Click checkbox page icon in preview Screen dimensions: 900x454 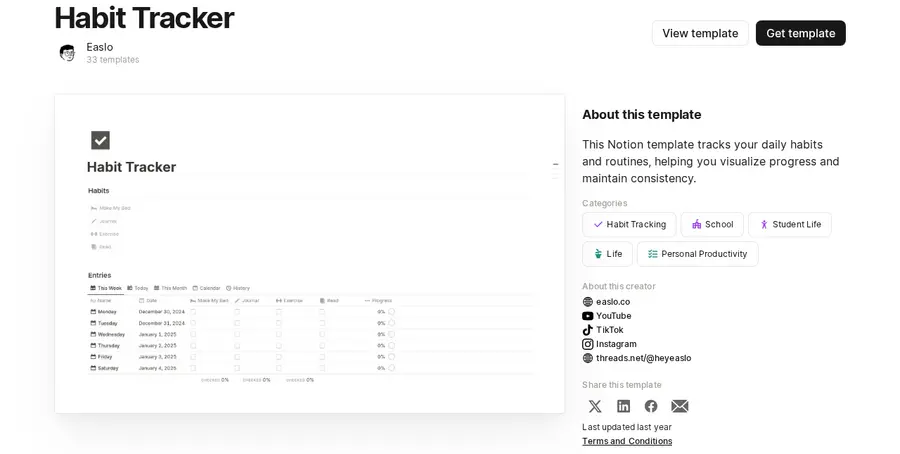click(x=100, y=140)
